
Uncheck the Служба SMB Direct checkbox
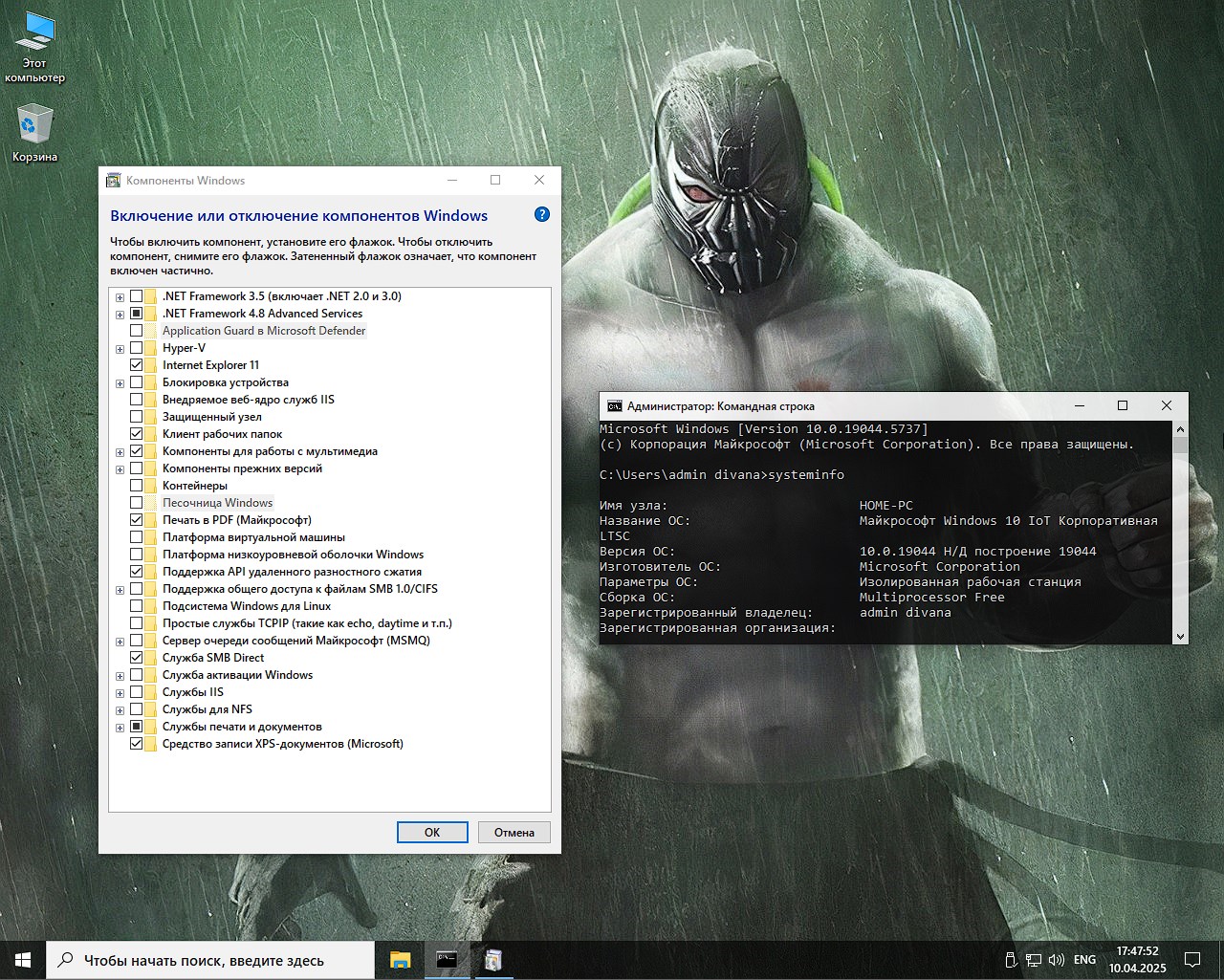[x=136, y=658]
